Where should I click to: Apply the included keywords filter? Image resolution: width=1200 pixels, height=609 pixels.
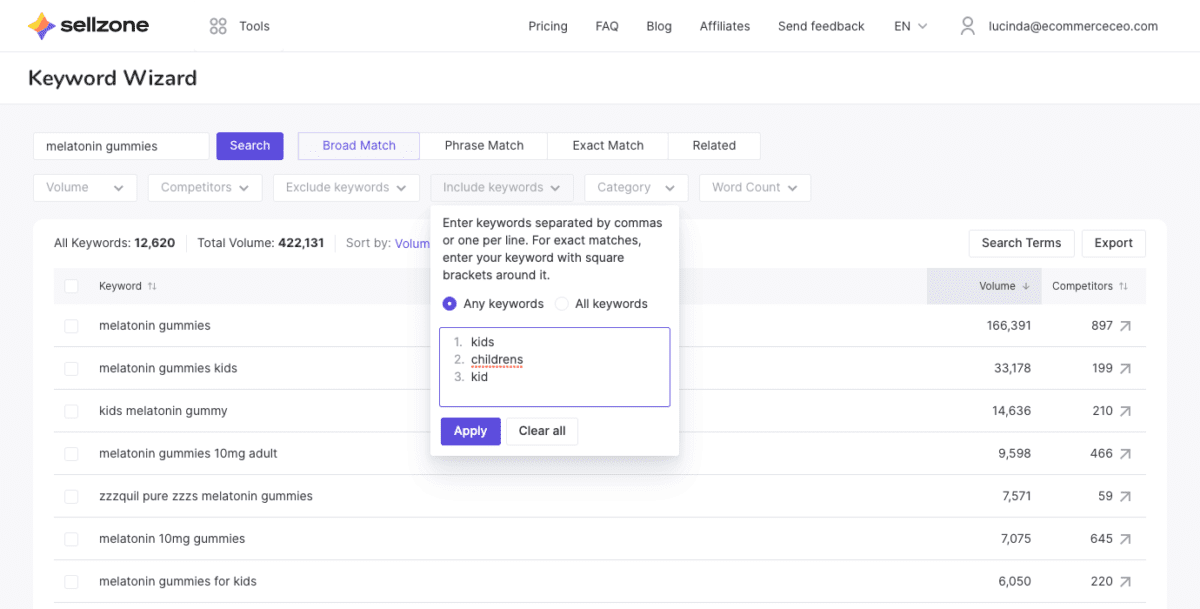(x=470, y=431)
